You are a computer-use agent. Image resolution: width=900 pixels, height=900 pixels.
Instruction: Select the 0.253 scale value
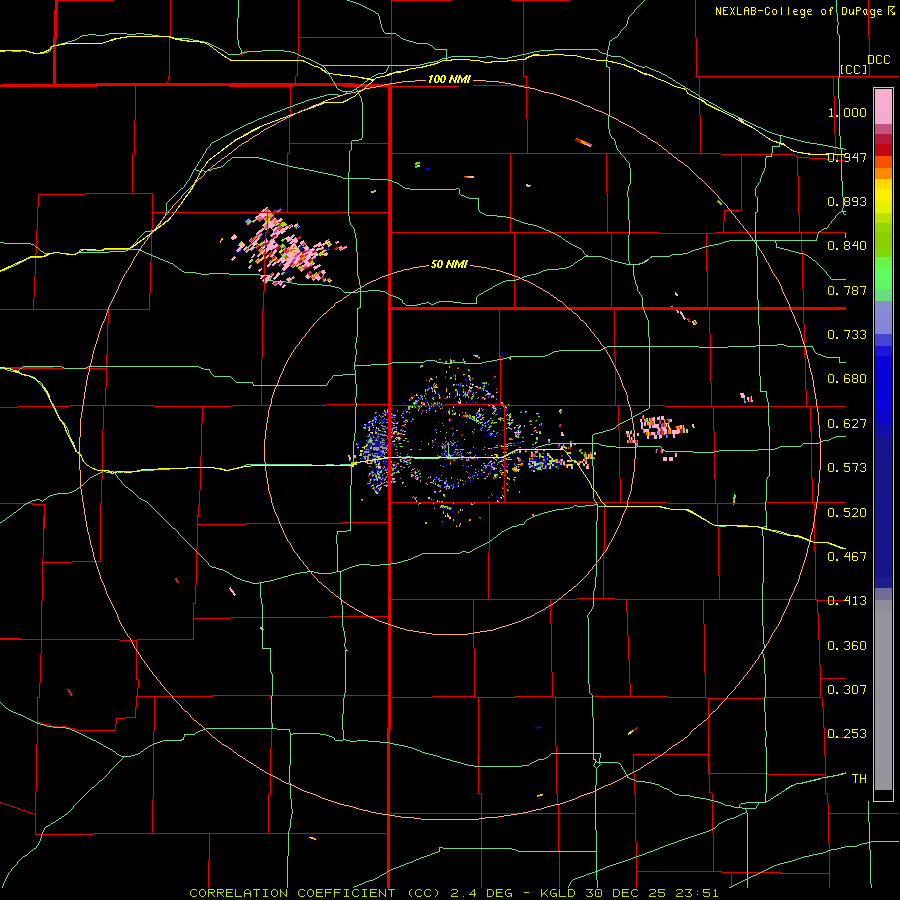(x=847, y=734)
